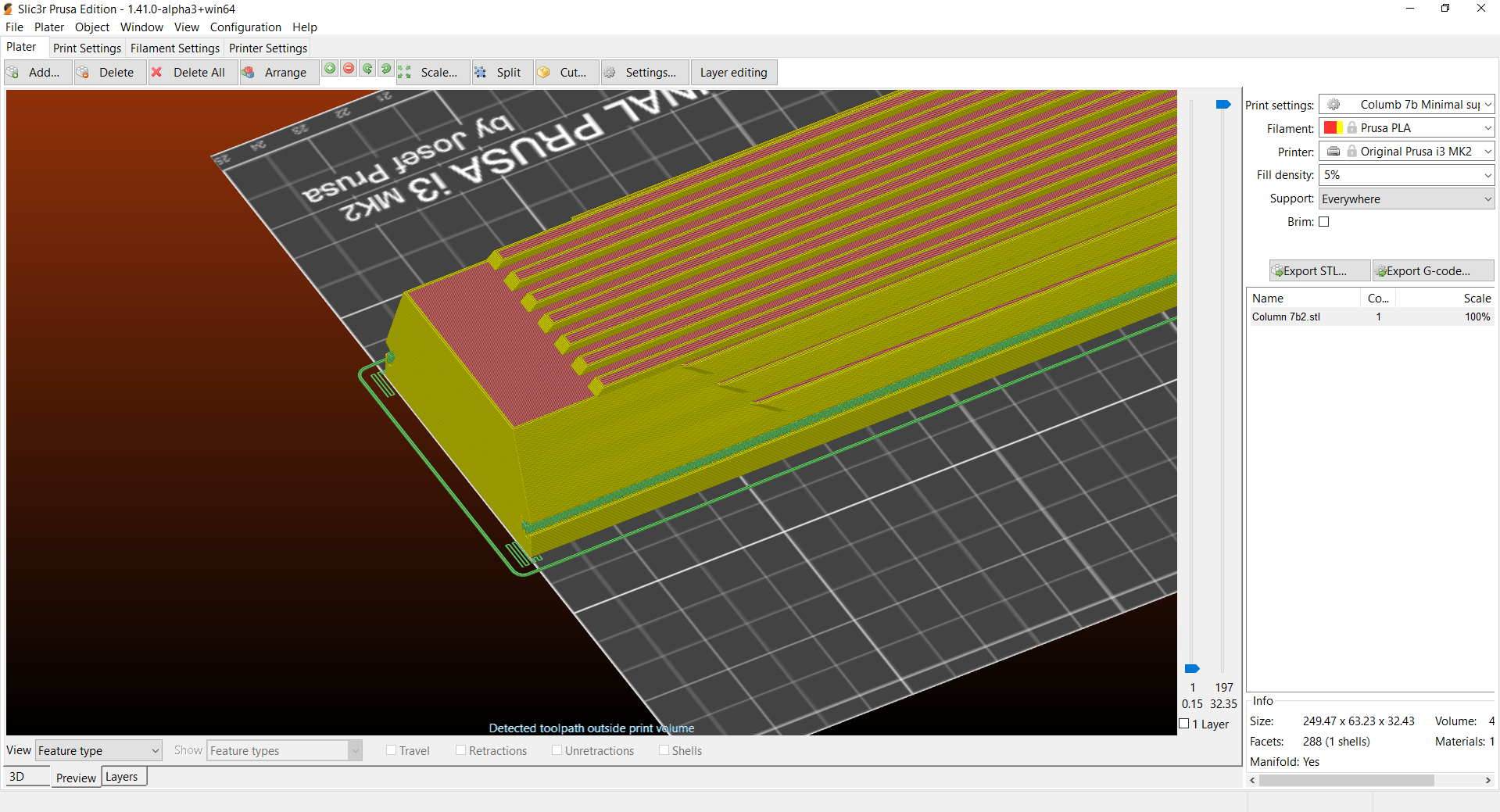
Task: Click the Co... copies column header
Action: pos(1378,299)
